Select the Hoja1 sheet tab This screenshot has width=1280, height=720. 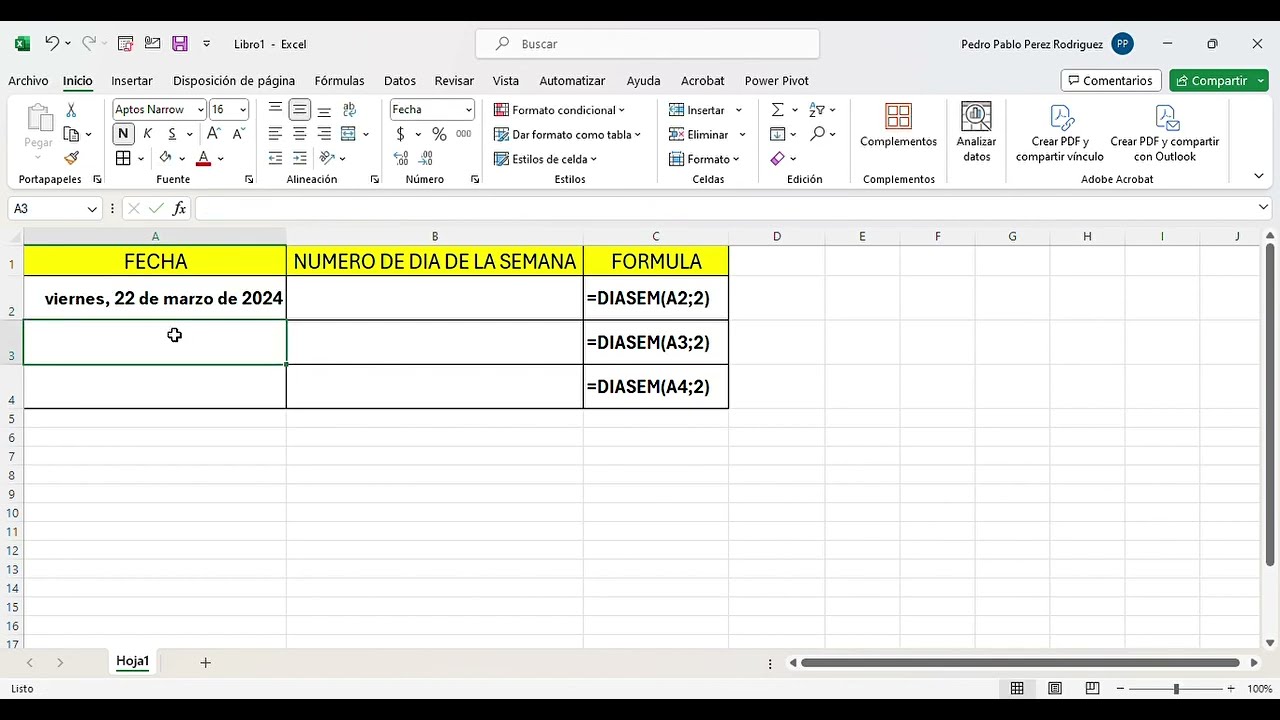coord(132,661)
